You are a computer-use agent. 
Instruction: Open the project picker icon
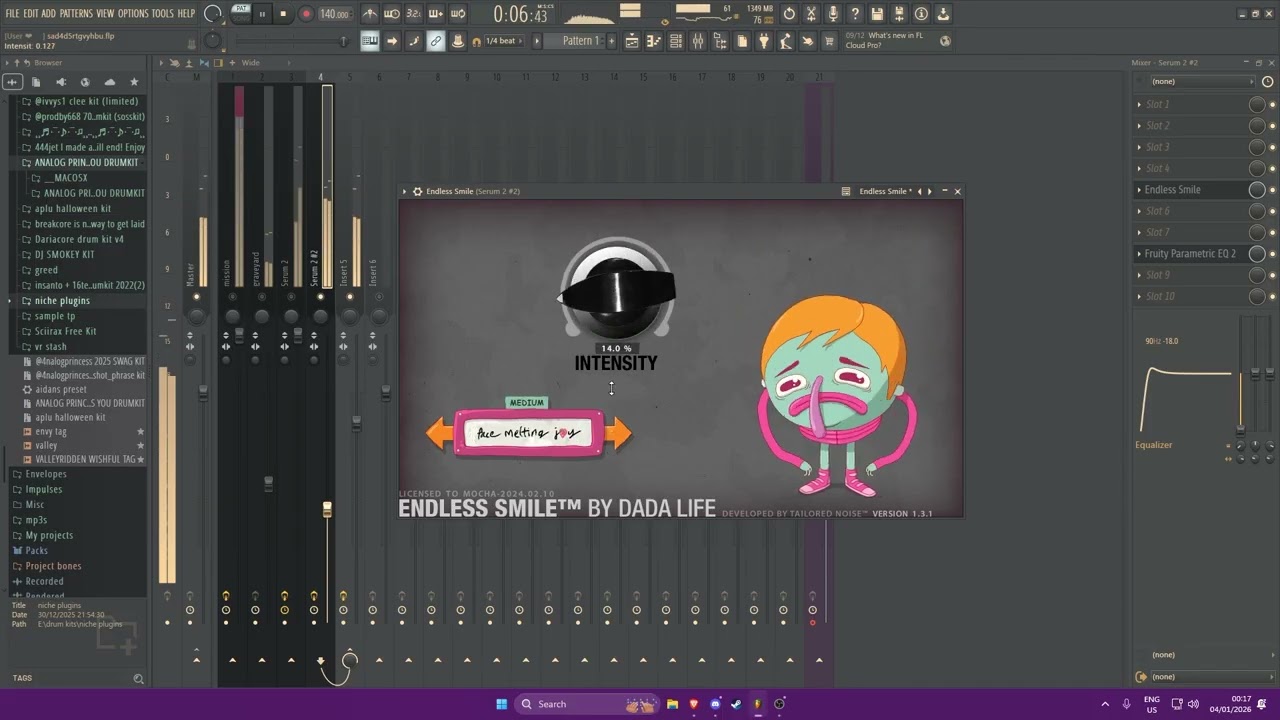tap(742, 41)
